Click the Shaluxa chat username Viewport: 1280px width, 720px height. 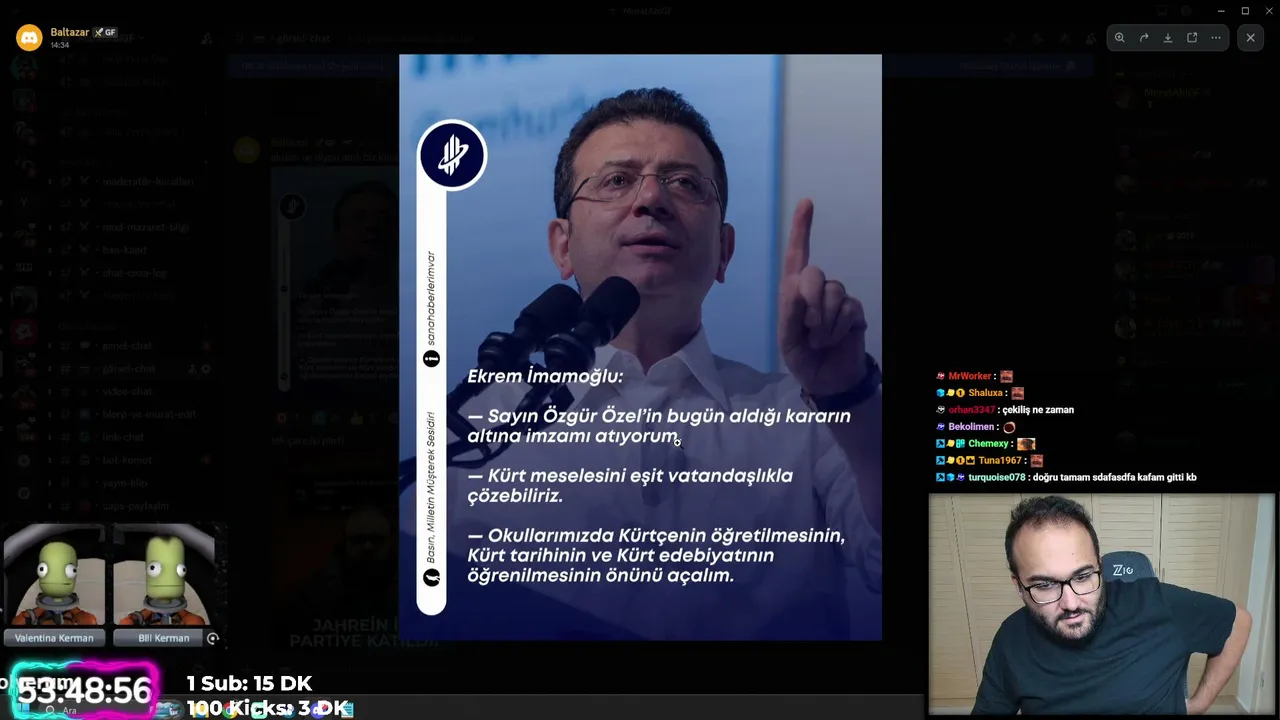click(985, 393)
